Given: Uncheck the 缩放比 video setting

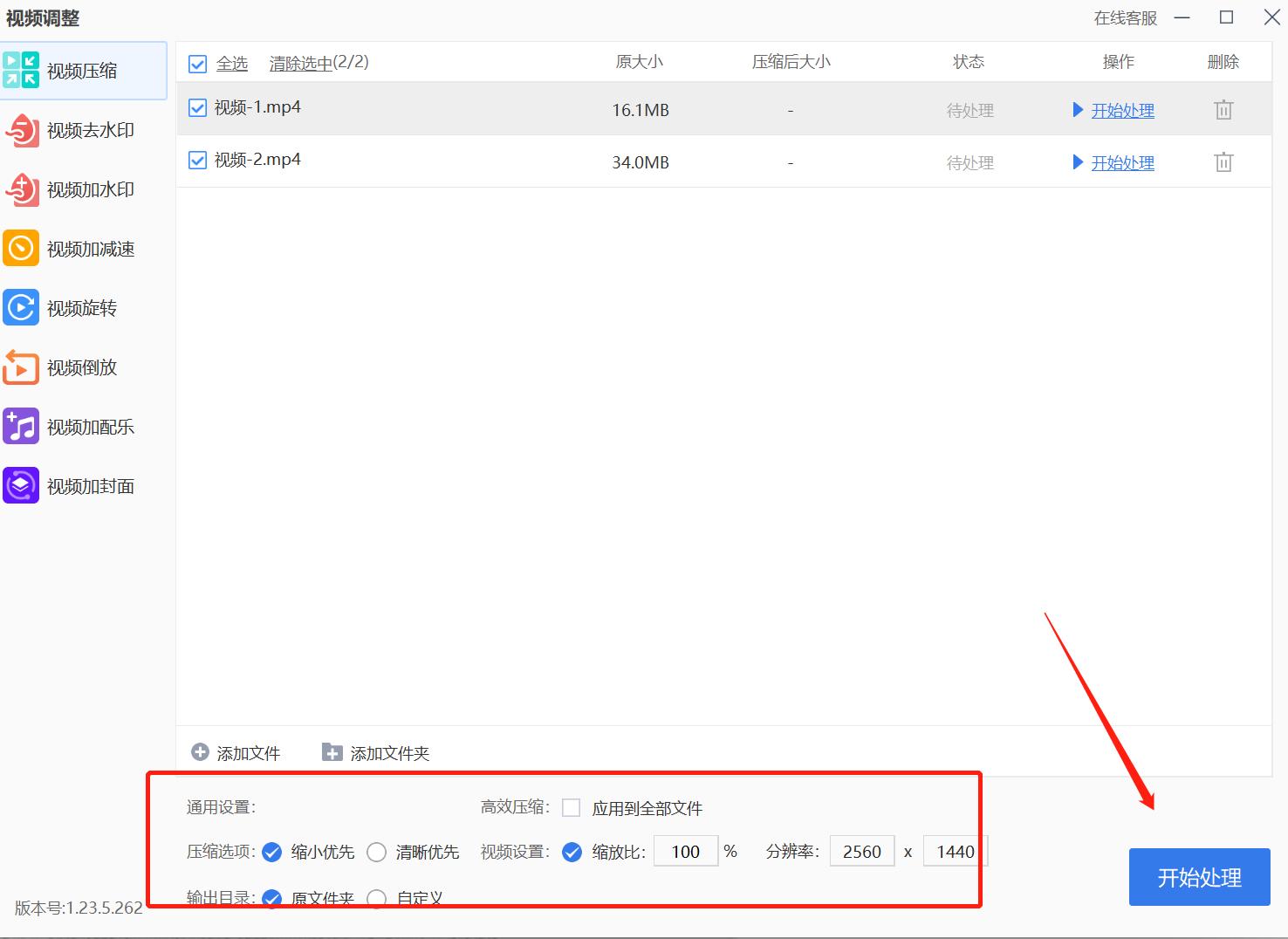Looking at the screenshot, I should coord(572,852).
